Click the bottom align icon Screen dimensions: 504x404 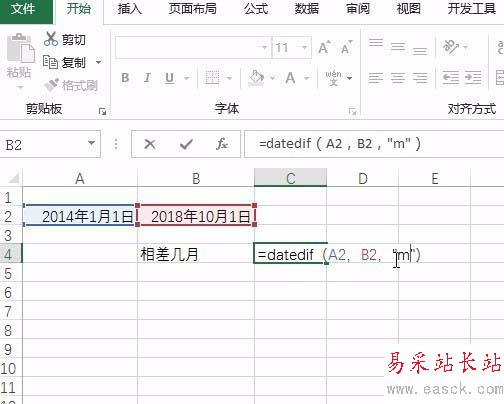point(420,51)
